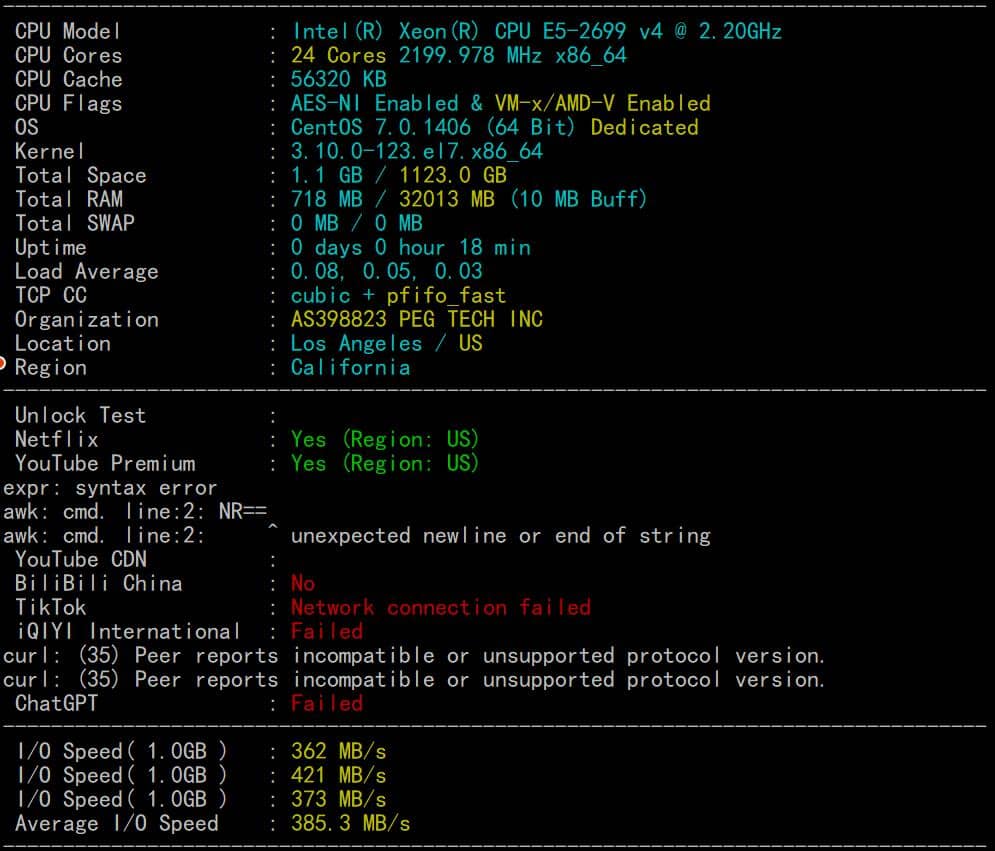
Task: Click the CPU model Xeon E5-2699 text
Action: coord(536,31)
